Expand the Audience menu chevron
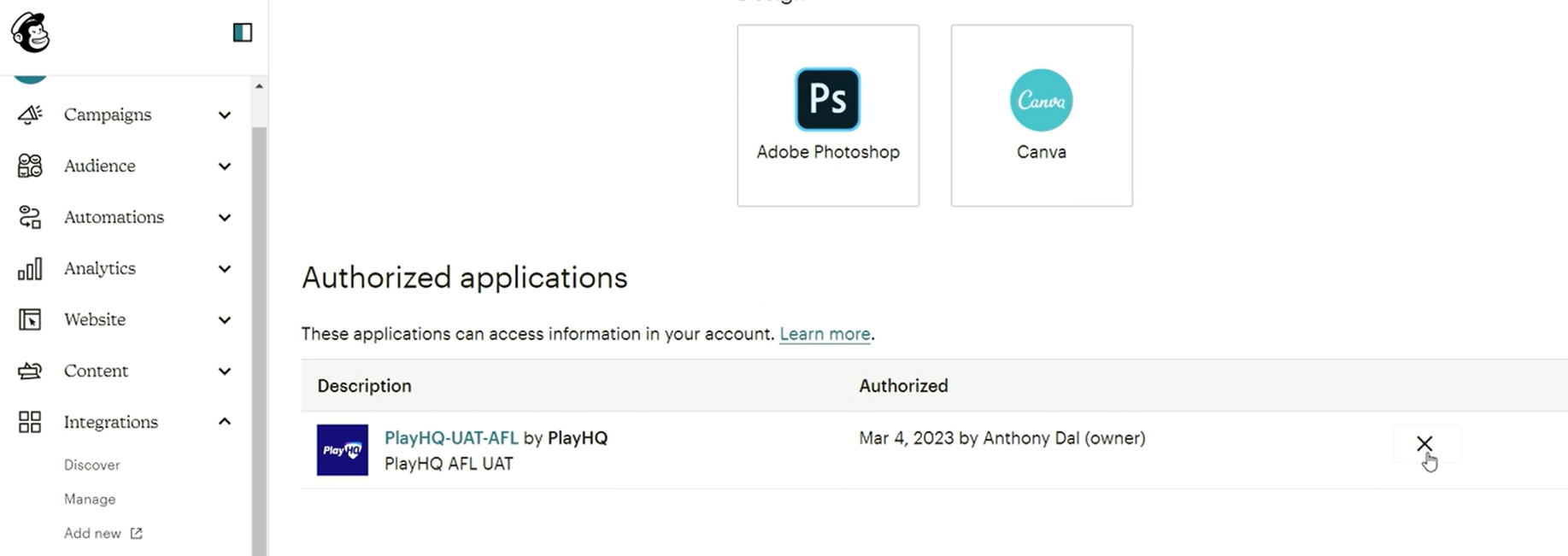This screenshot has height=556, width=1568. pos(225,166)
